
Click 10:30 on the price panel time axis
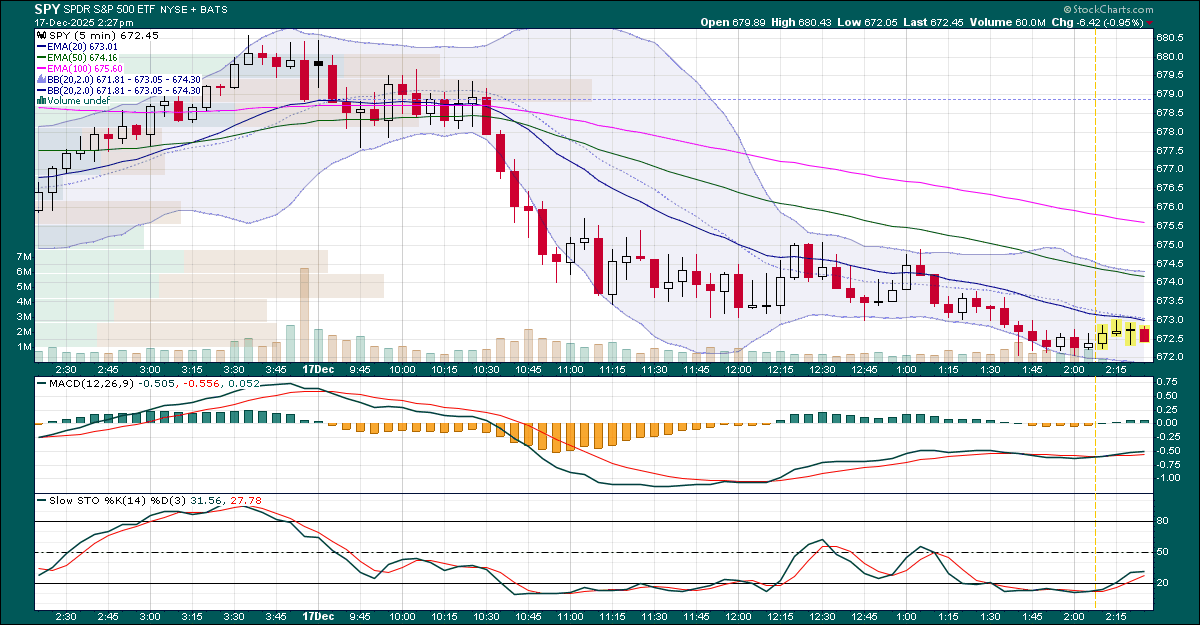point(487,369)
